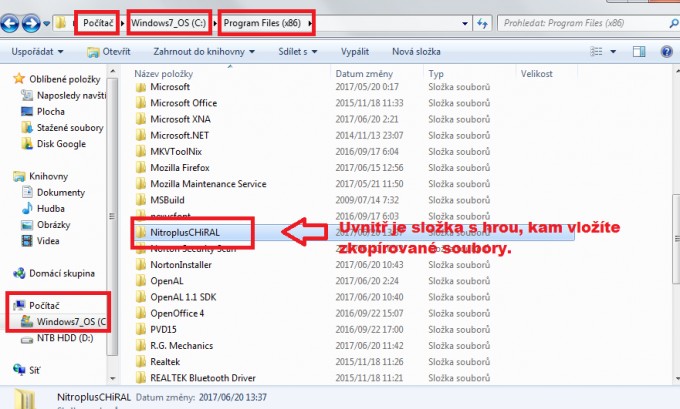The width and height of the screenshot is (680, 409).
Task: Click the navigation pane scrollbar up arrow
Action: coord(112,71)
